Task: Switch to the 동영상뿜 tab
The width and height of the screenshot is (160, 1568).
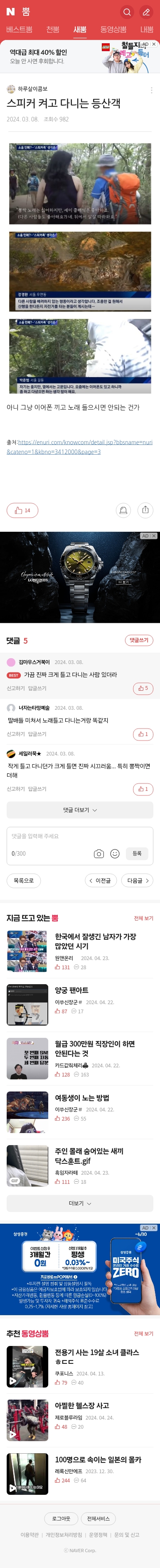Action: click(x=113, y=29)
